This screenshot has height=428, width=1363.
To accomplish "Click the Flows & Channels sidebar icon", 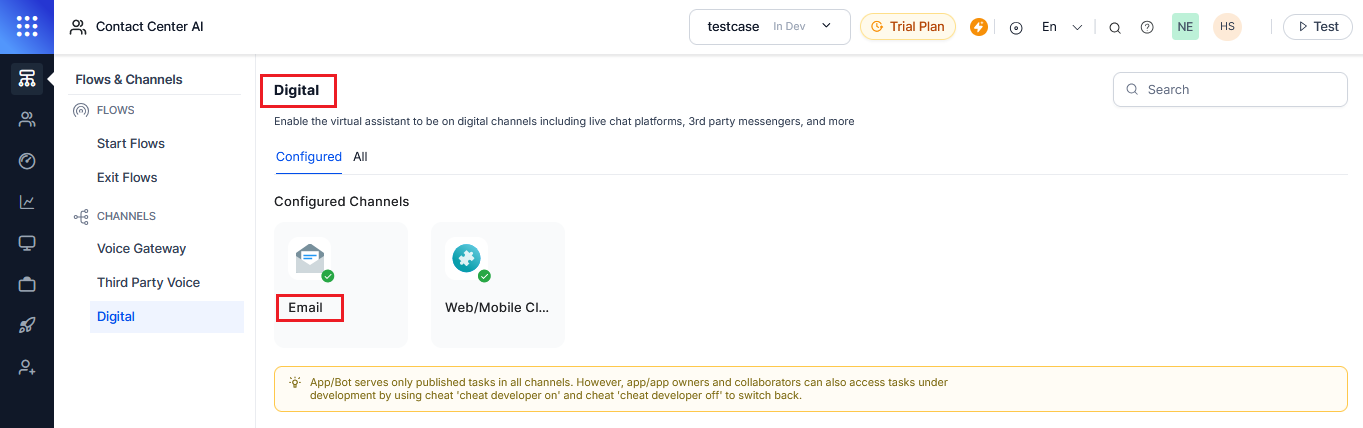I will pyautogui.click(x=27, y=79).
